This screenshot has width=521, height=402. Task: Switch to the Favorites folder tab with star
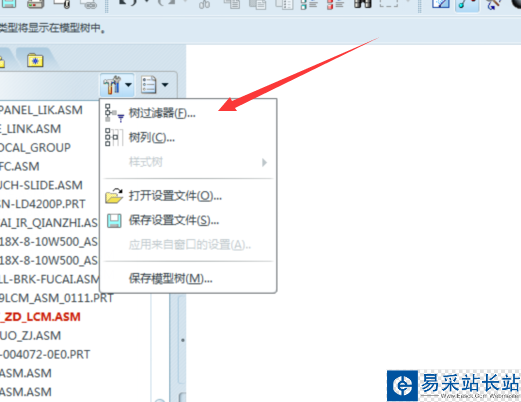point(35,60)
